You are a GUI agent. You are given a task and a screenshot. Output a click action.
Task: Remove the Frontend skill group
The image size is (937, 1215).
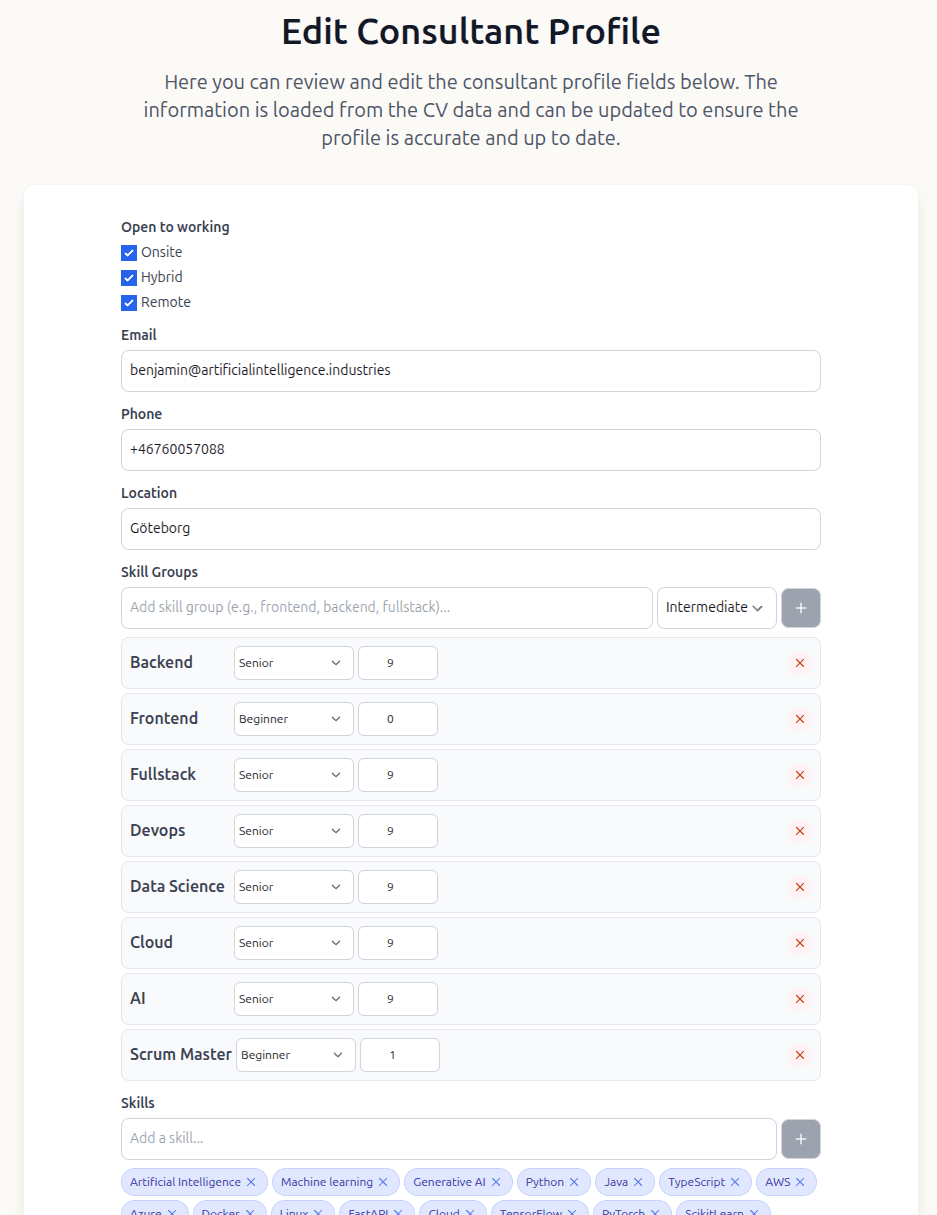coord(799,718)
